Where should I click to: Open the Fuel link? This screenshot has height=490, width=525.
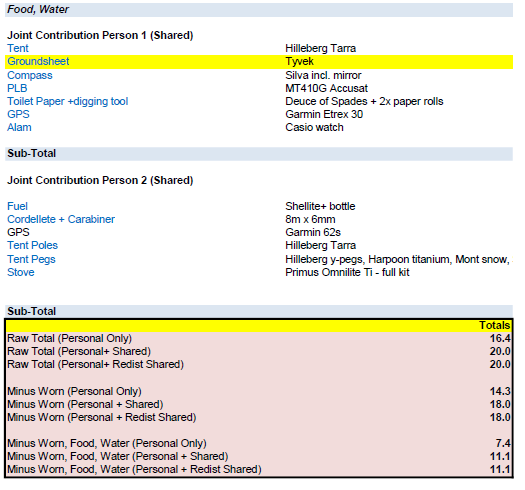(x=17, y=206)
